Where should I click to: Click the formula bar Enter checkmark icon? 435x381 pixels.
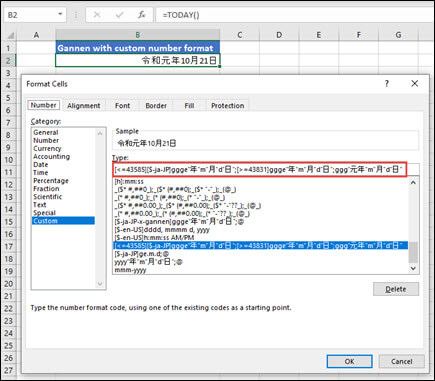(x=119, y=15)
